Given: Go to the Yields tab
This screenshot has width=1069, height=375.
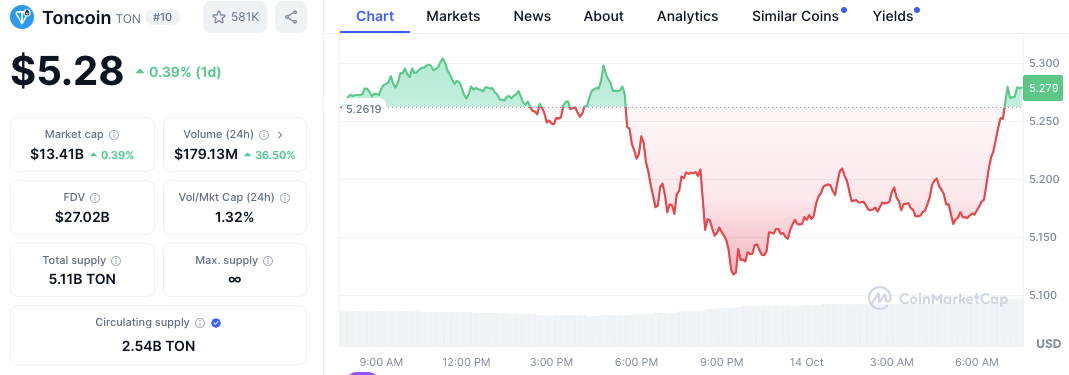Looking at the screenshot, I should coord(892,16).
